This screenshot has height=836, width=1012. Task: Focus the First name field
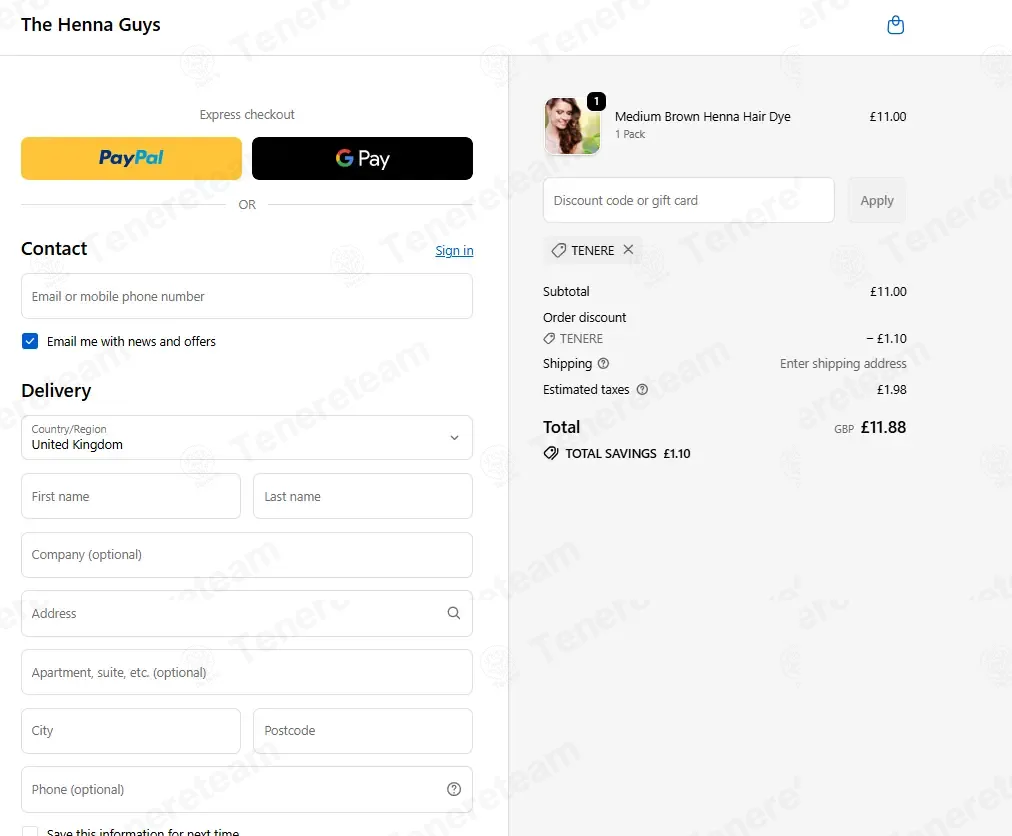point(131,496)
